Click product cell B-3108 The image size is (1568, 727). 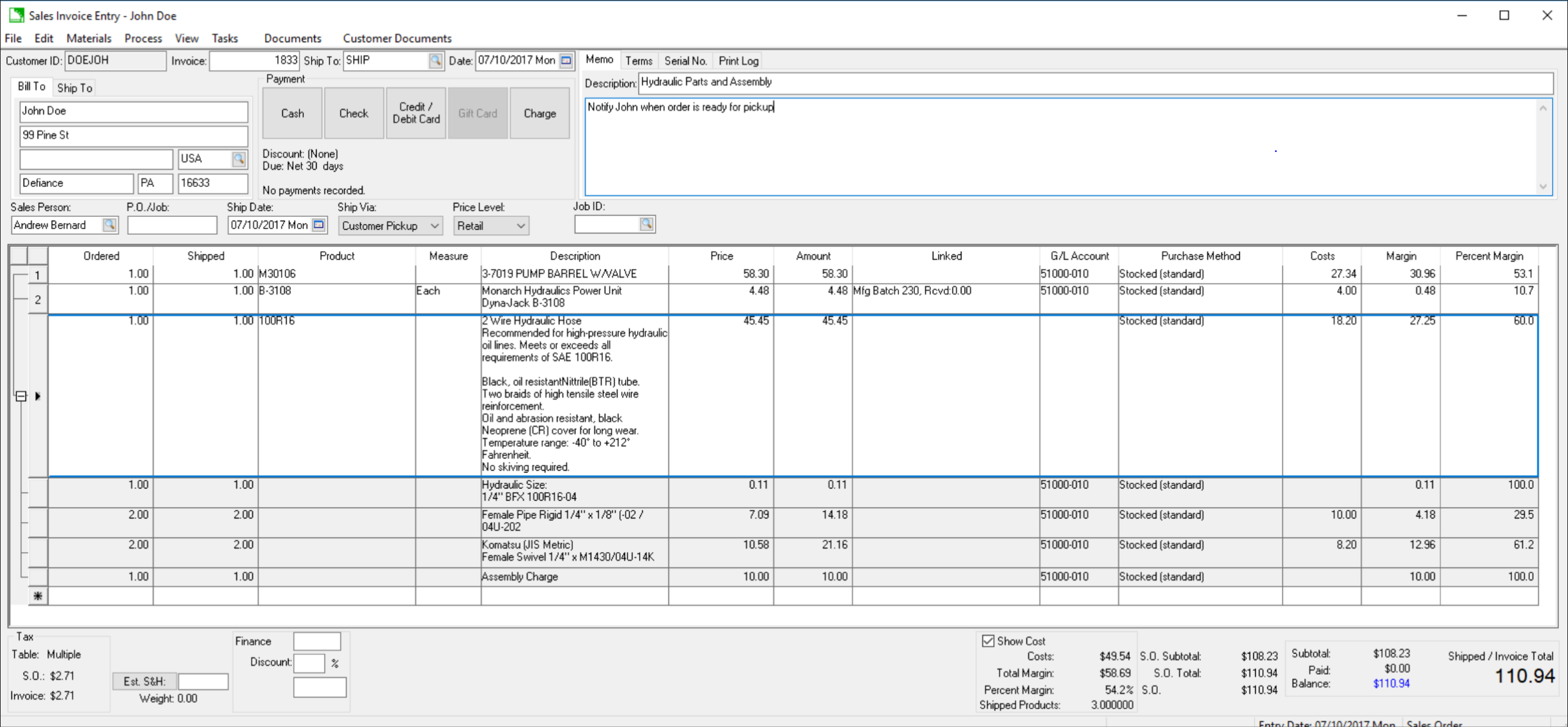coord(337,298)
